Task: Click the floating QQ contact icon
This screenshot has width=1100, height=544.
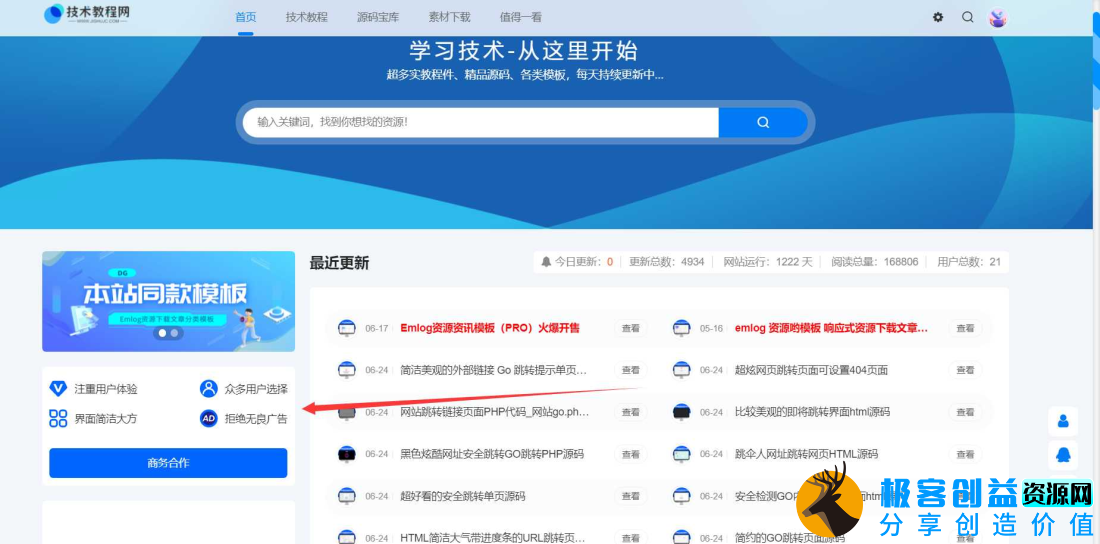Action: (x=1063, y=456)
